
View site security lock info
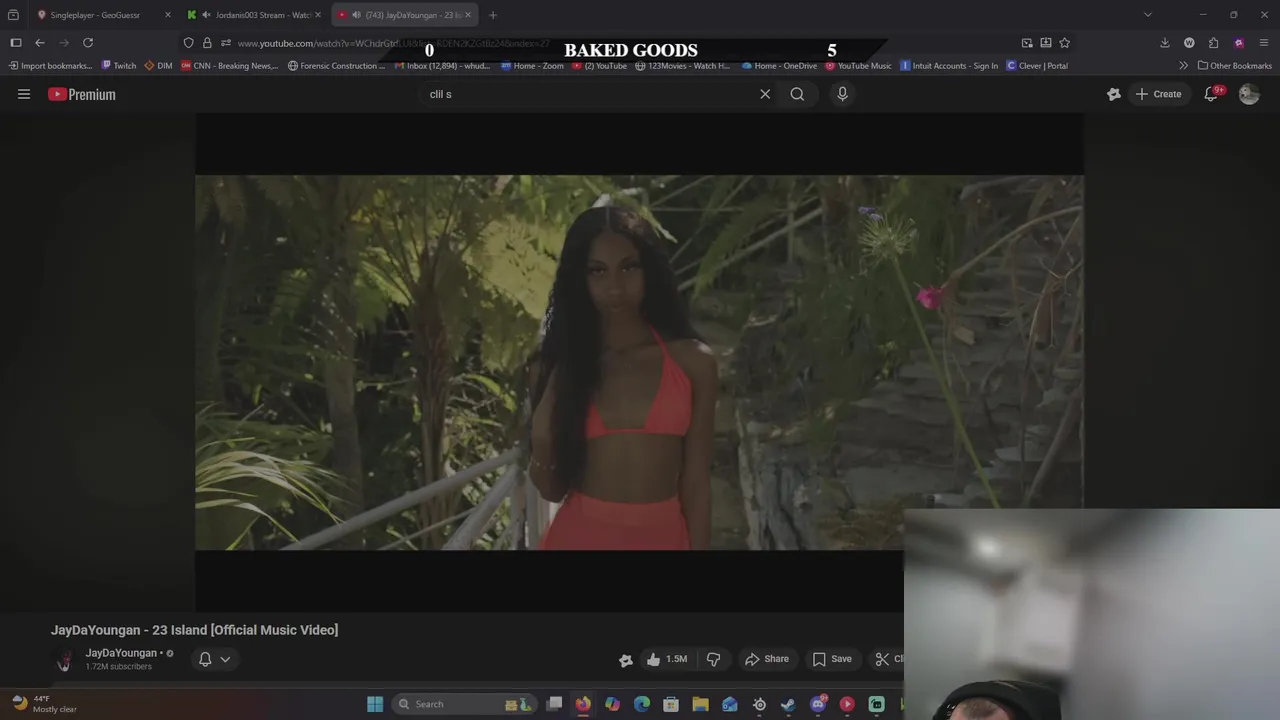point(207,43)
